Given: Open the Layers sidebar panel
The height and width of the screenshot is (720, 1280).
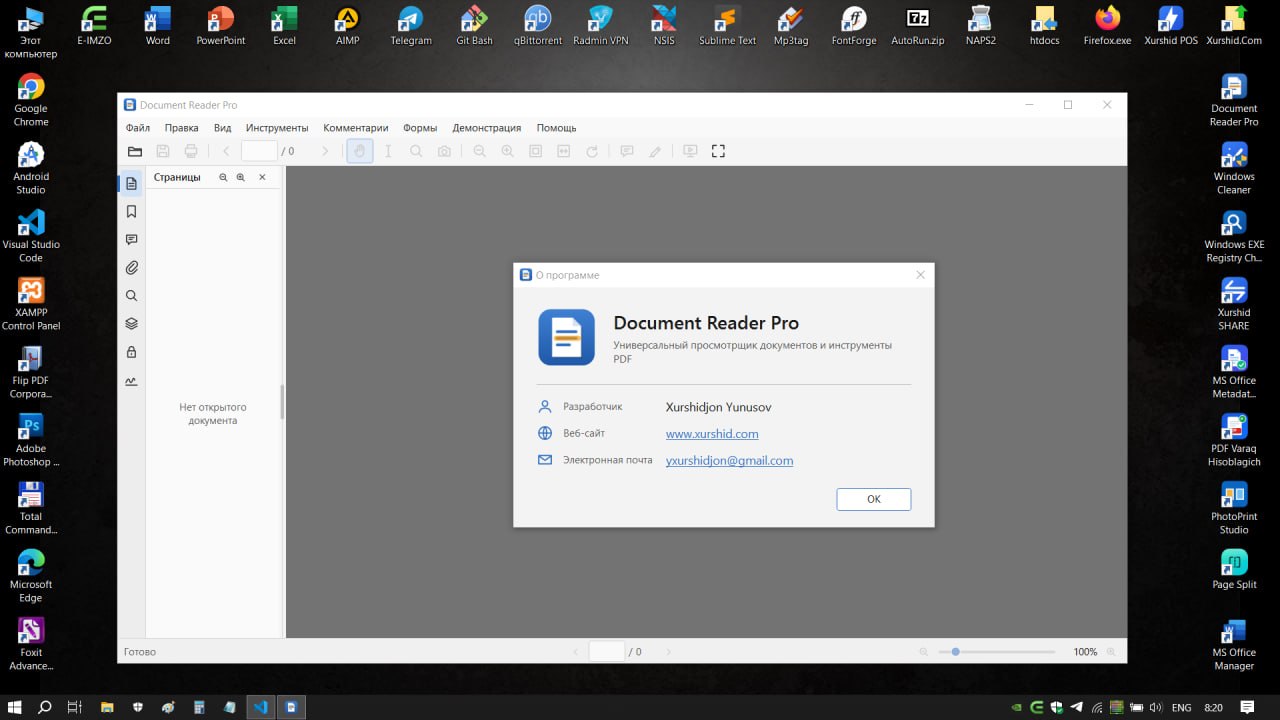Looking at the screenshot, I should pos(131,324).
